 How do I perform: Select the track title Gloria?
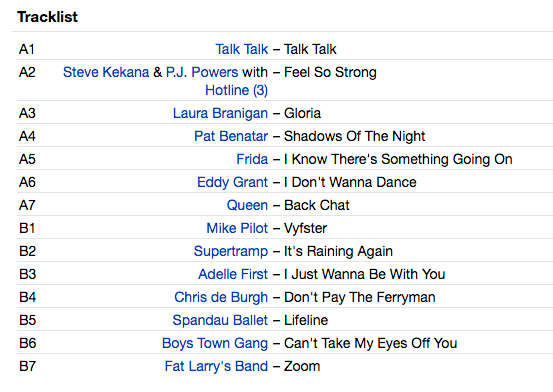pyautogui.click(x=302, y=113)
